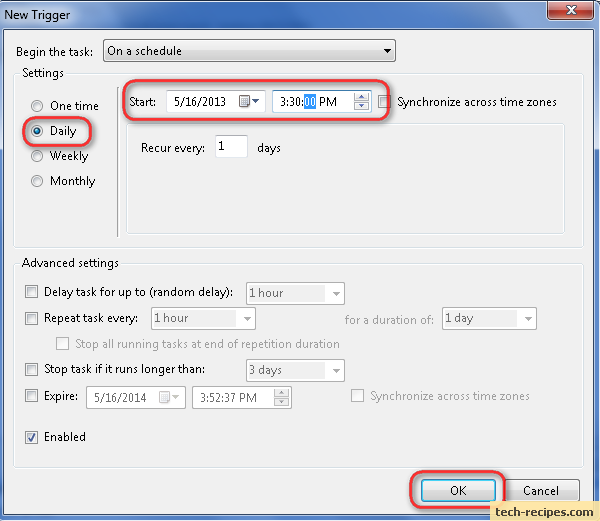The height and width of the screenshot is (521, 600).
Task: Select the Monthly radio button
Action: coord(37,181)
